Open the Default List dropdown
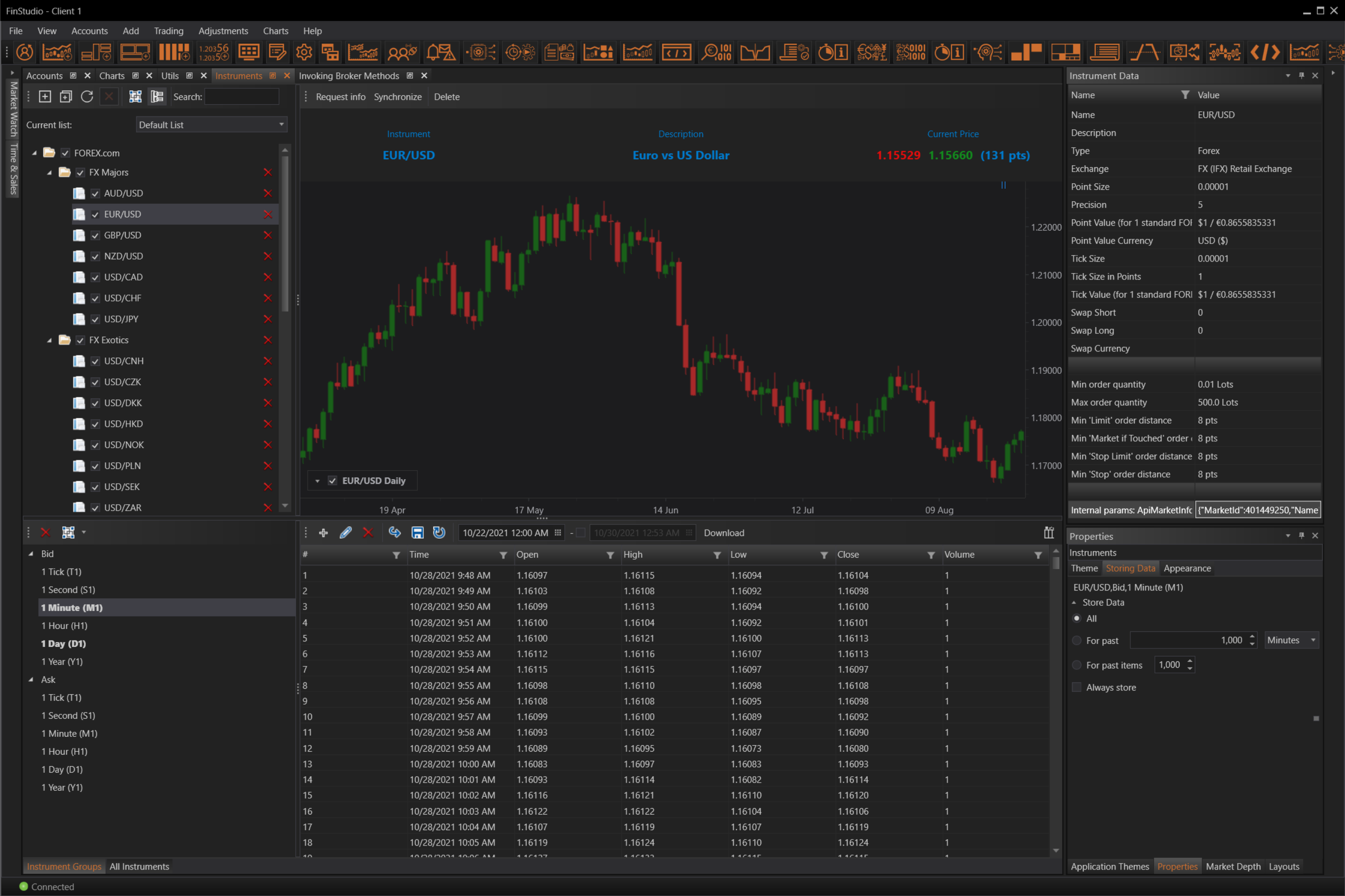 (211, 125)
